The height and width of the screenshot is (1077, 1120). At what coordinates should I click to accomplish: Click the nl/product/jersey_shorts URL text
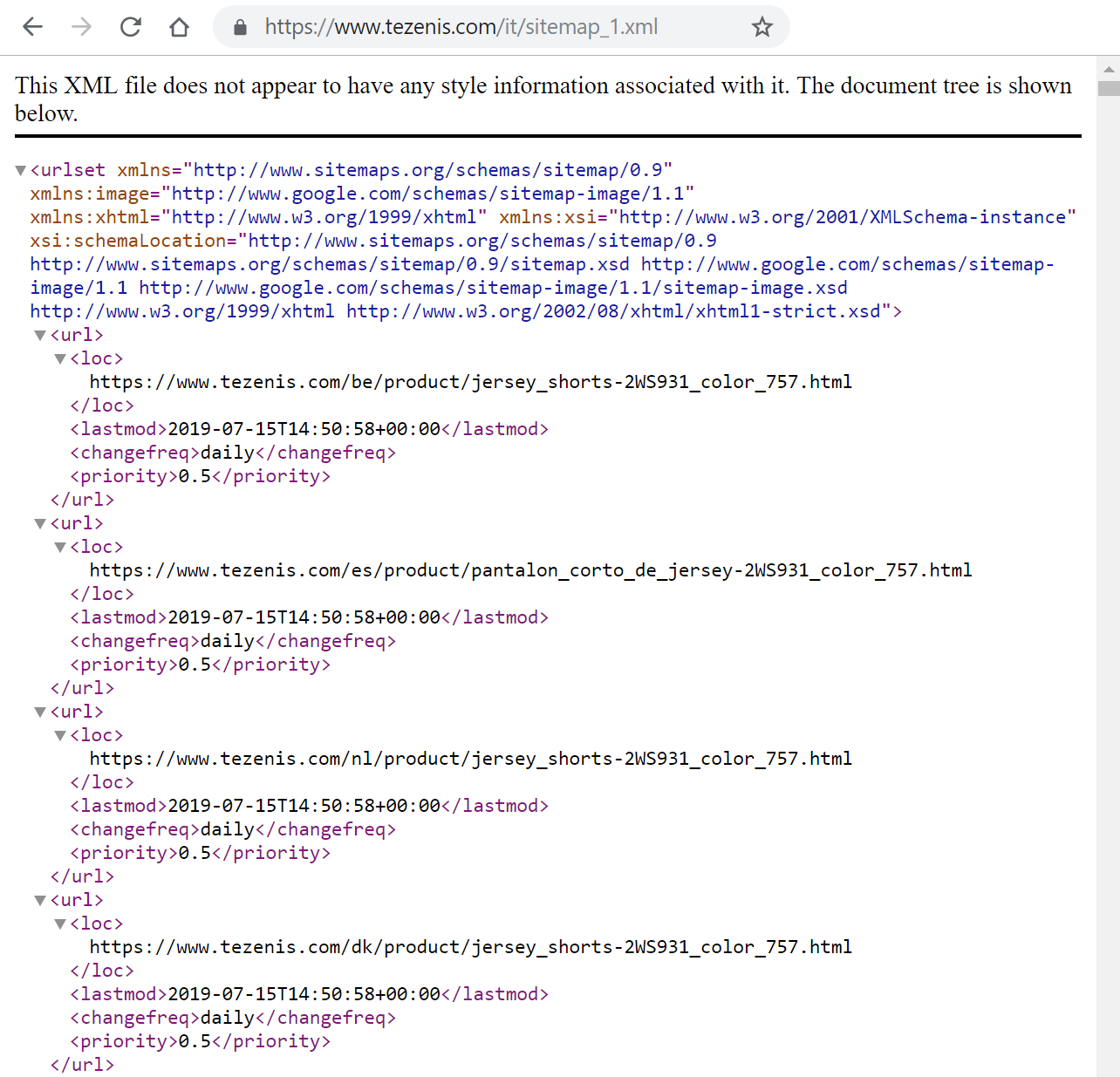point(471,759)
